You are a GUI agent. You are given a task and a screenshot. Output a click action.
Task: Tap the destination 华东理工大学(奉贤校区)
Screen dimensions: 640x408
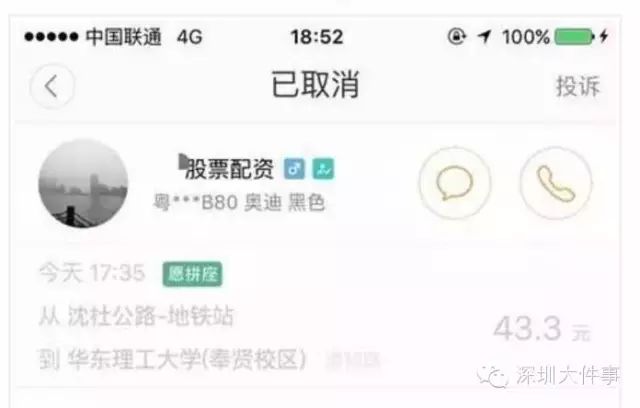tap(186, 359)
